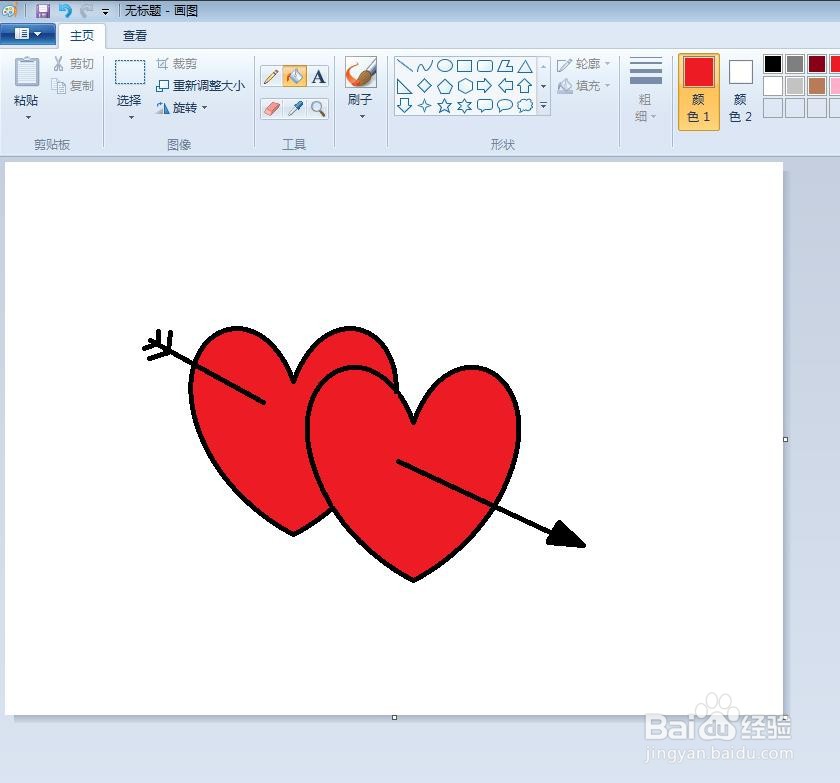Pick the dark red color swatch
The height and width of the screenshot is (783, 840).
817,64
